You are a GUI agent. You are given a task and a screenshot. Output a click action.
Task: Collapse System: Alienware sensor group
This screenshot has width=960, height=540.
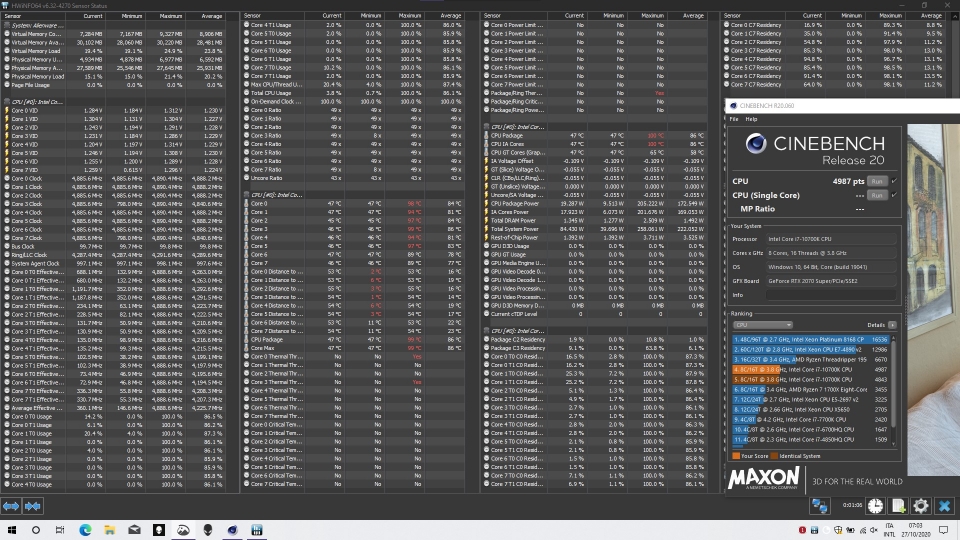tap(7, 26)
